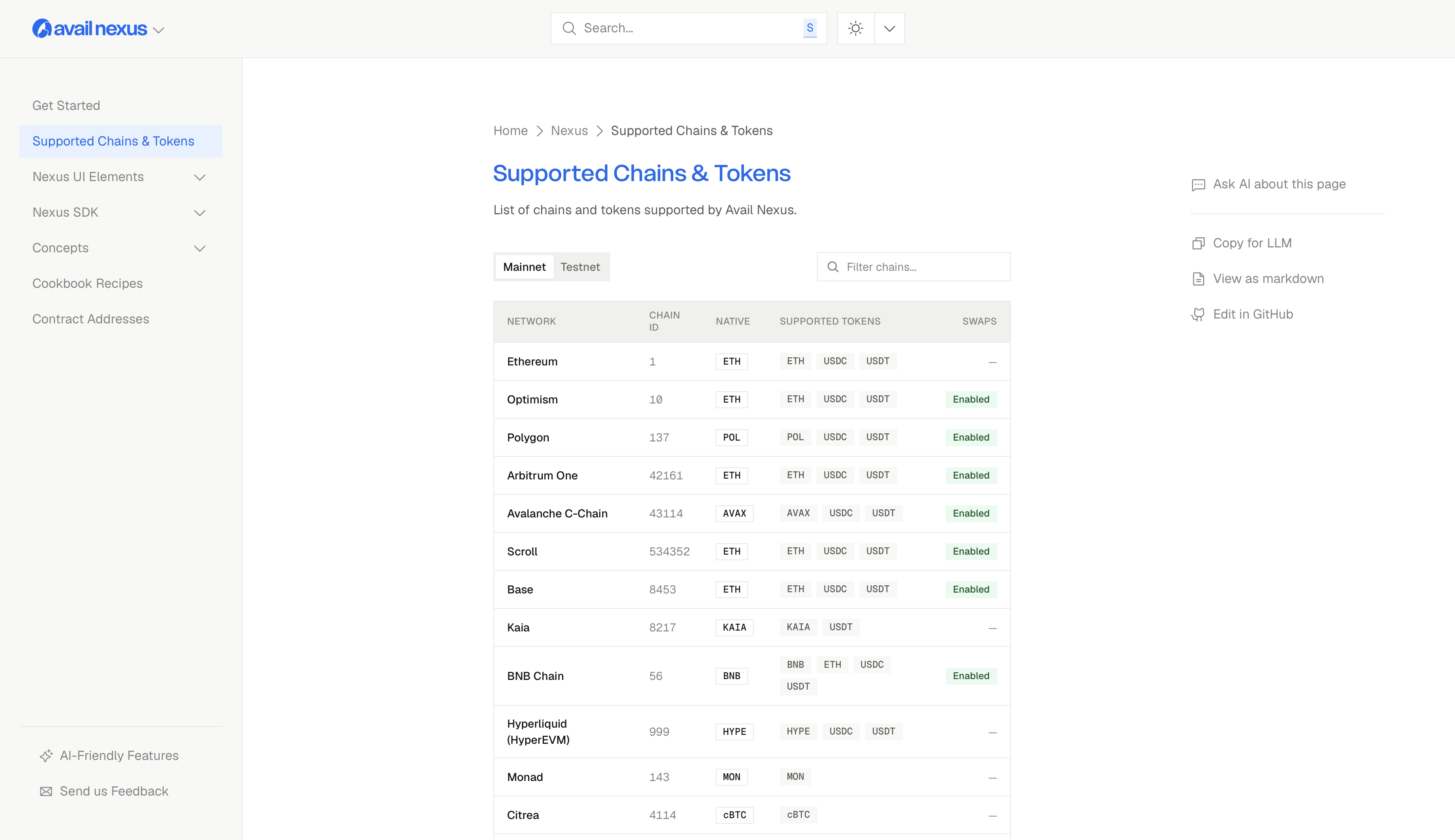Screen dimensions: 1455x840
Task: Expand the Nexus UI Elements chevron
Action: click(200, 177)
